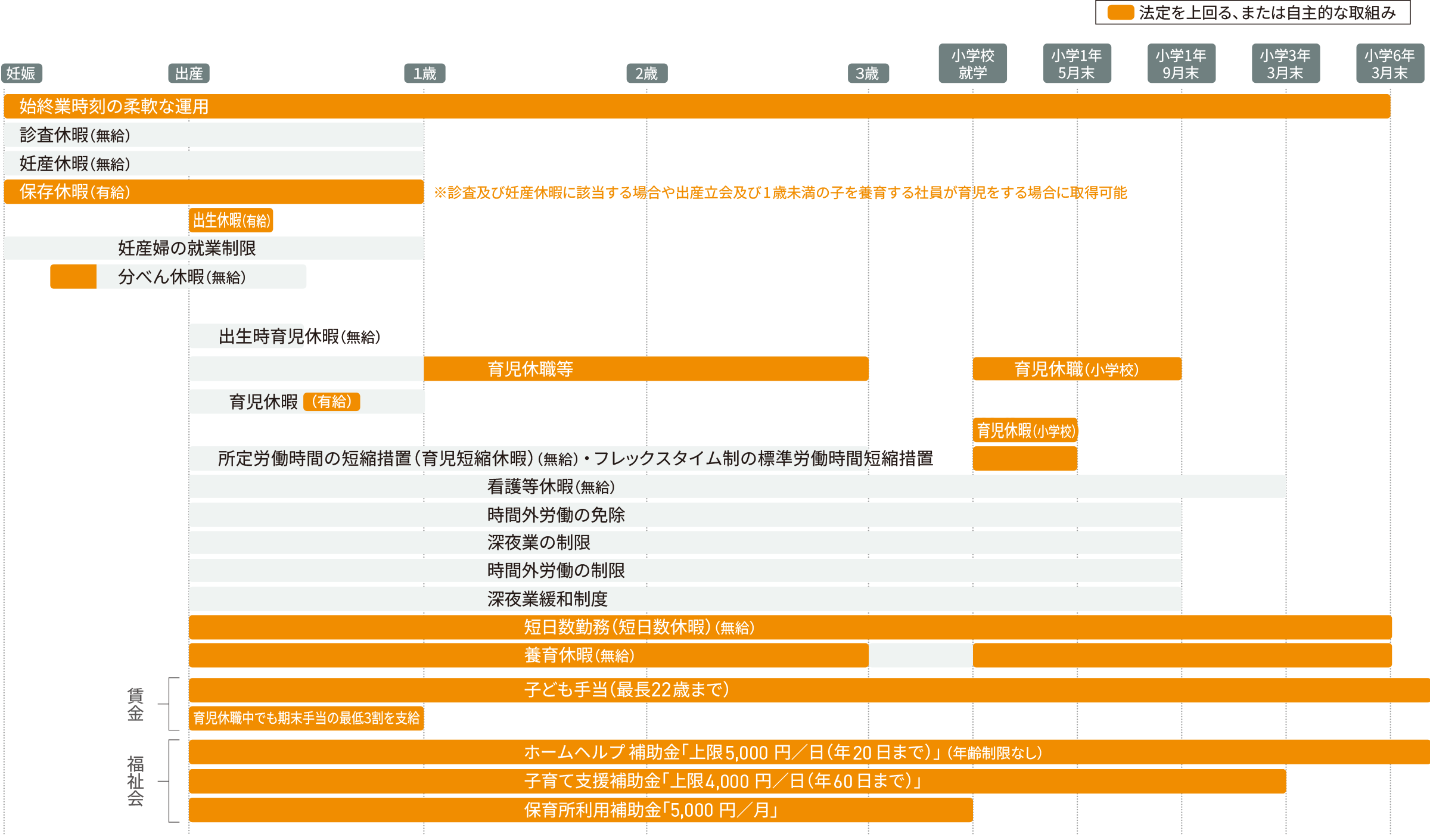Click the 小学1年5月末 marker
Image resolution: width=1430 pixels, height=840 pixels.
point(1077,63)
